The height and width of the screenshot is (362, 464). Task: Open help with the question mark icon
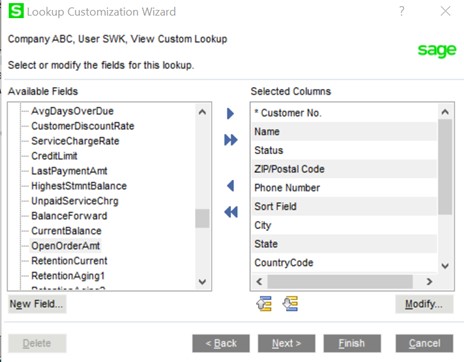(402, 11)
